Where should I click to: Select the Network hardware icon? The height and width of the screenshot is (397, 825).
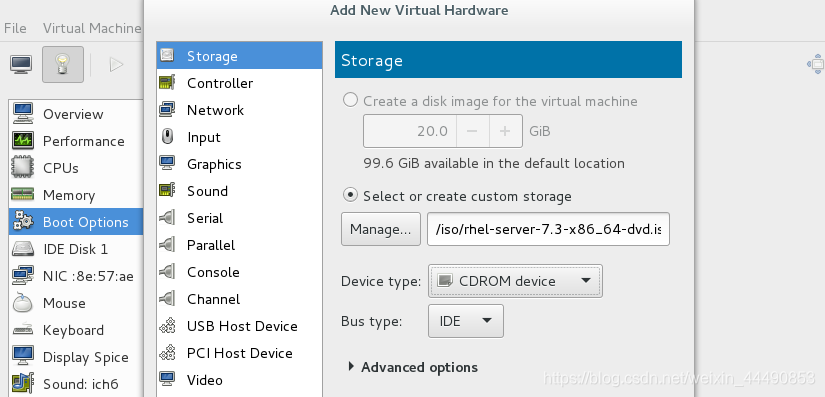coord(167,109)
